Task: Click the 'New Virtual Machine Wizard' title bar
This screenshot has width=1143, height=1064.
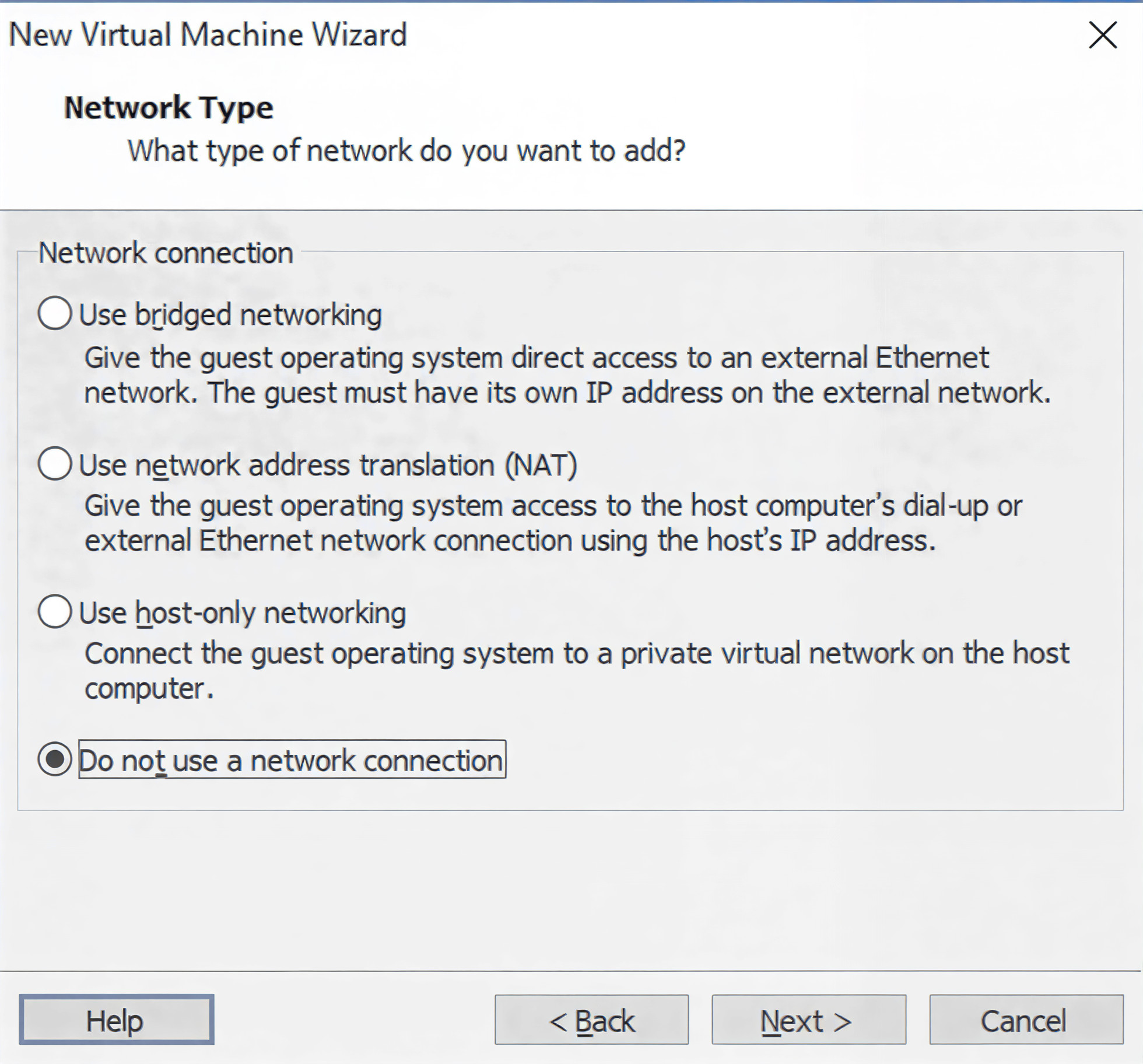Action: [208, 35]
